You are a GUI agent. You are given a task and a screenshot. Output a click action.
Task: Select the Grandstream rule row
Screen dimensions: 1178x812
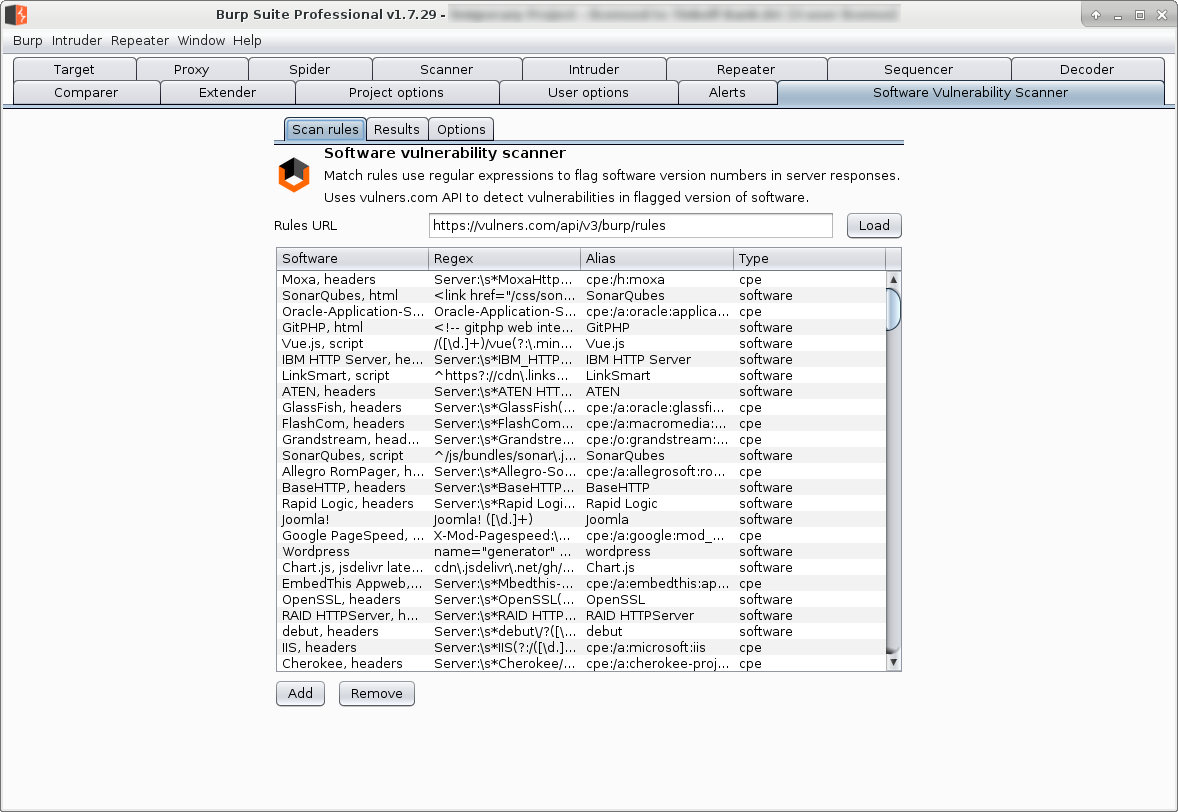click(581, 439)
